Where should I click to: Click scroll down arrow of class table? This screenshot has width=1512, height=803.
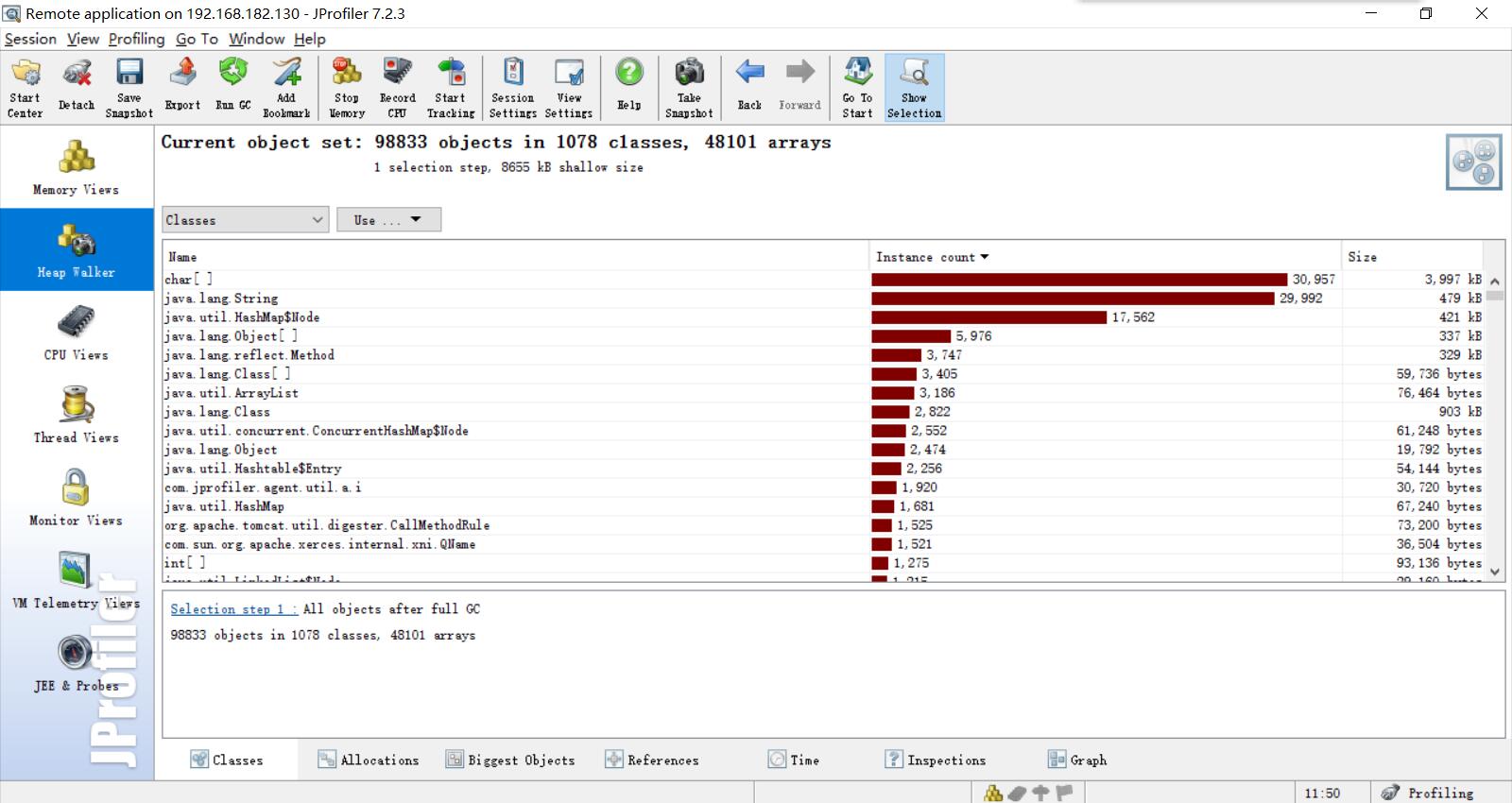tap(1494, 572)
